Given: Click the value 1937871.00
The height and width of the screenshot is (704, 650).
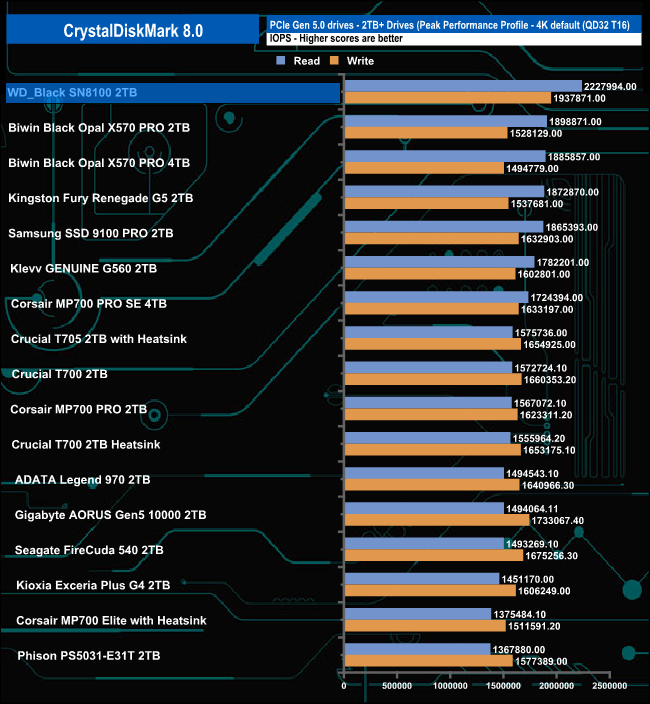Looking at the screenshot, I should 579,98.
